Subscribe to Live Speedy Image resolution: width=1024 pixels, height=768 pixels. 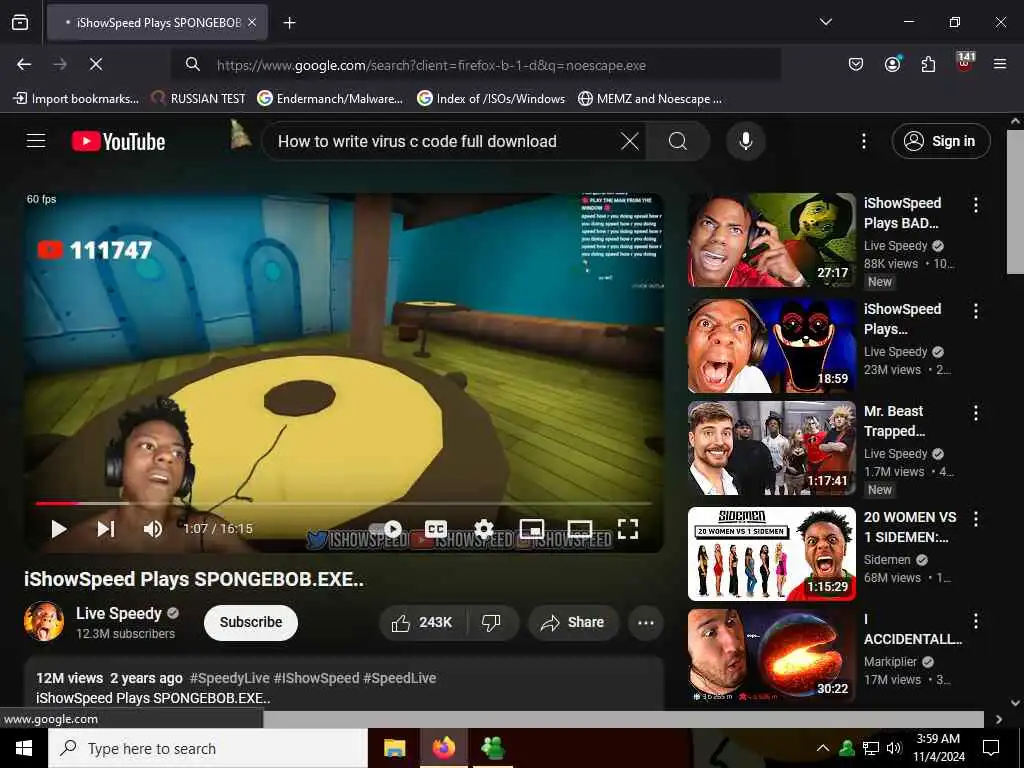pyautogui.click(x=251, y=622)
